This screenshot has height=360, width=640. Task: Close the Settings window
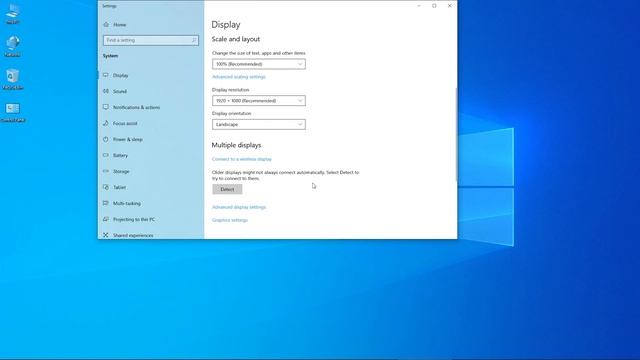coord(450,6)
